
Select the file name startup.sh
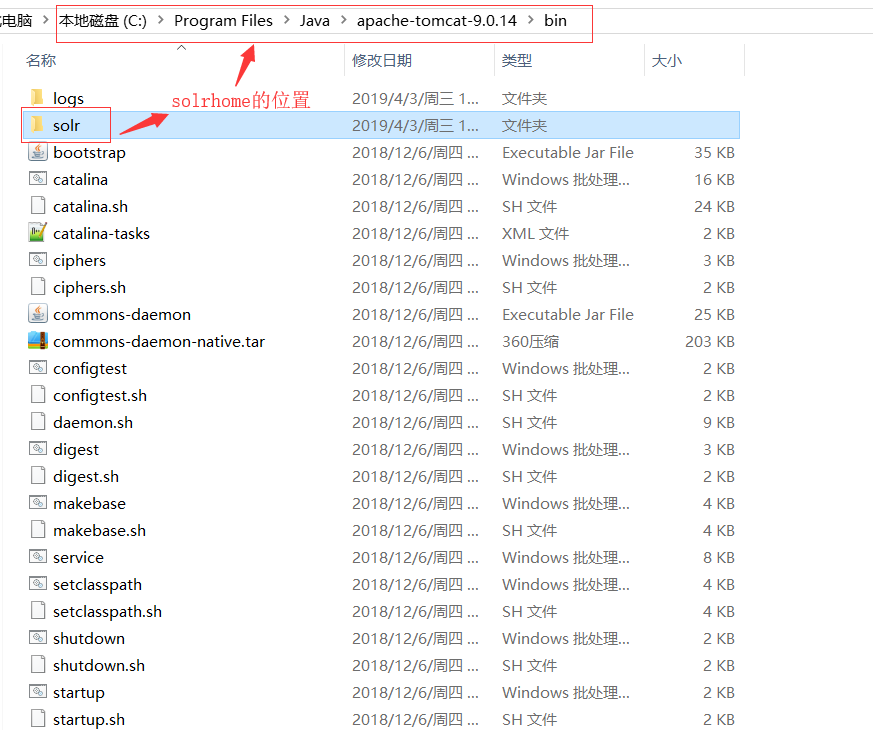click(89, 719)
